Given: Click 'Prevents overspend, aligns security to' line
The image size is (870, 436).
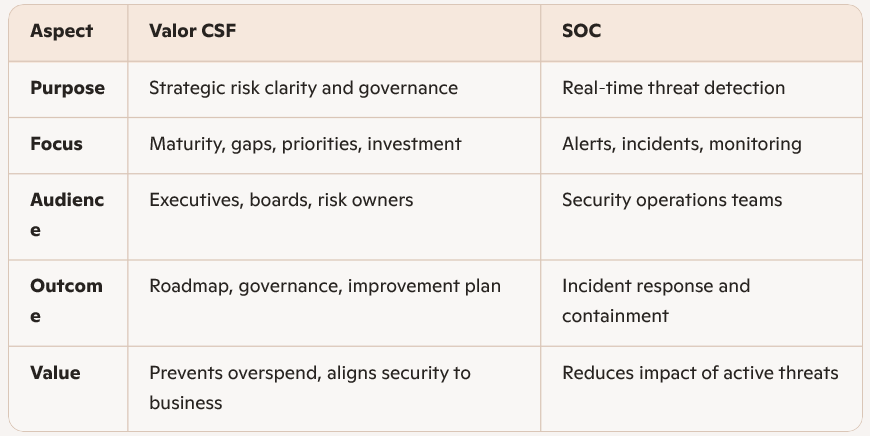Looking at the screenshot, I should [x=309, y=373].
